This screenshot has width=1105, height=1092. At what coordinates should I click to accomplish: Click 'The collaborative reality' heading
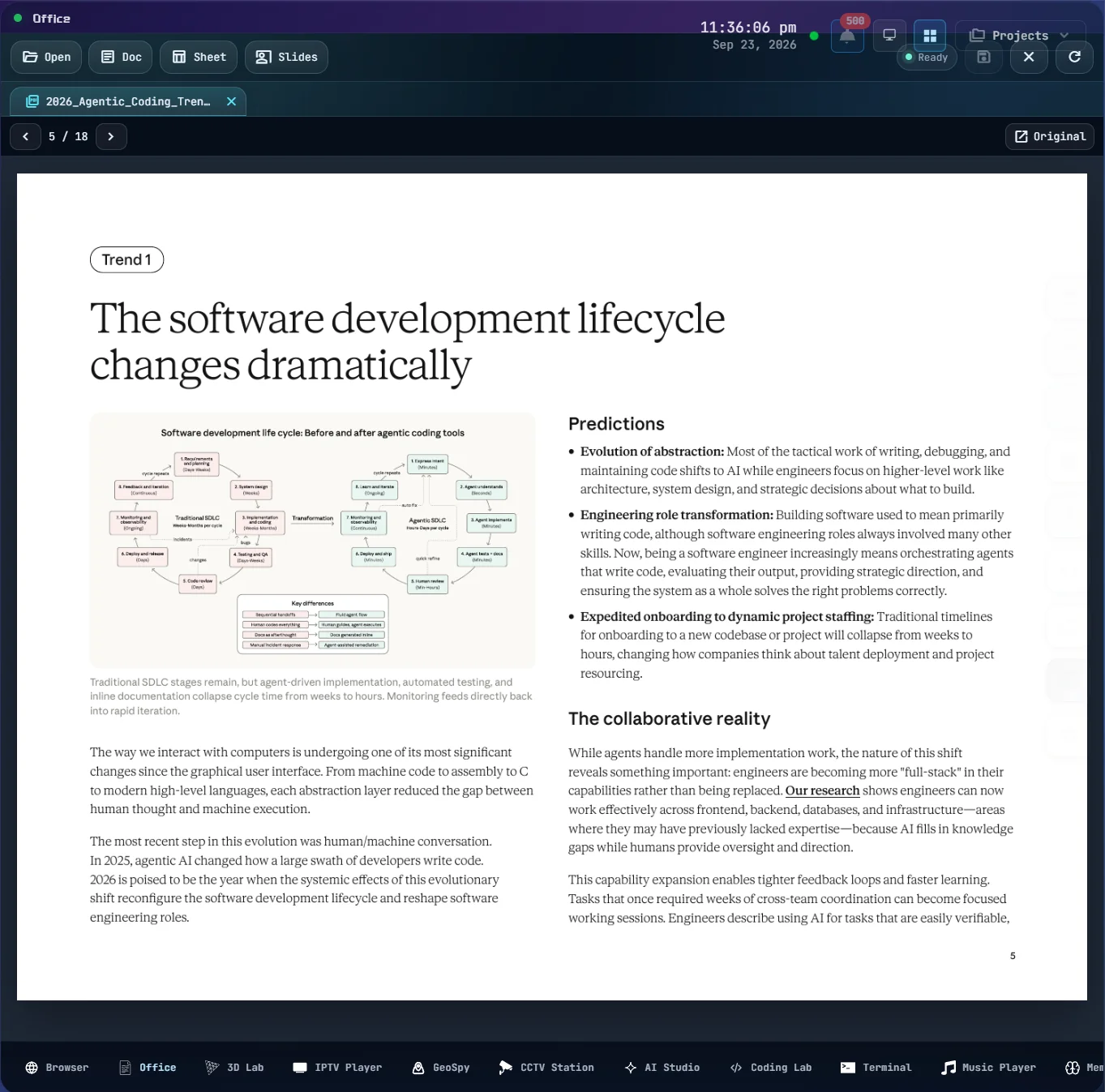point(669,719)
